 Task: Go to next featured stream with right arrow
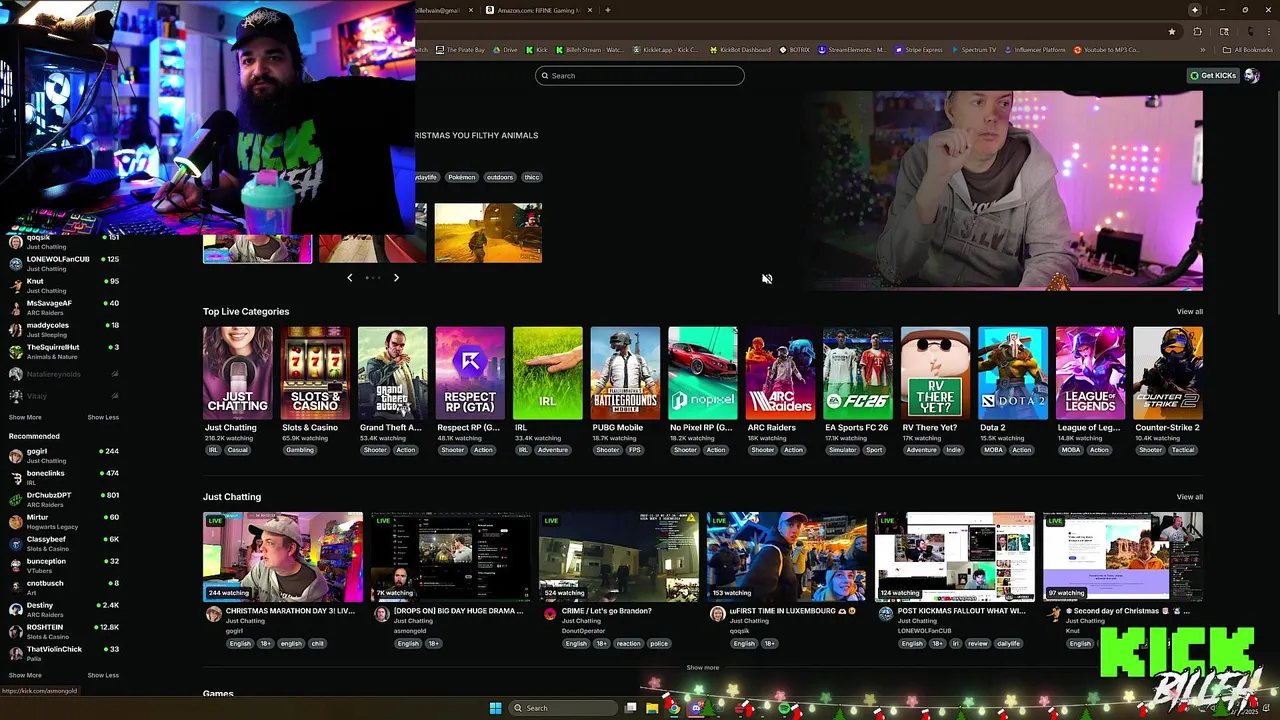tap(396, 278)
